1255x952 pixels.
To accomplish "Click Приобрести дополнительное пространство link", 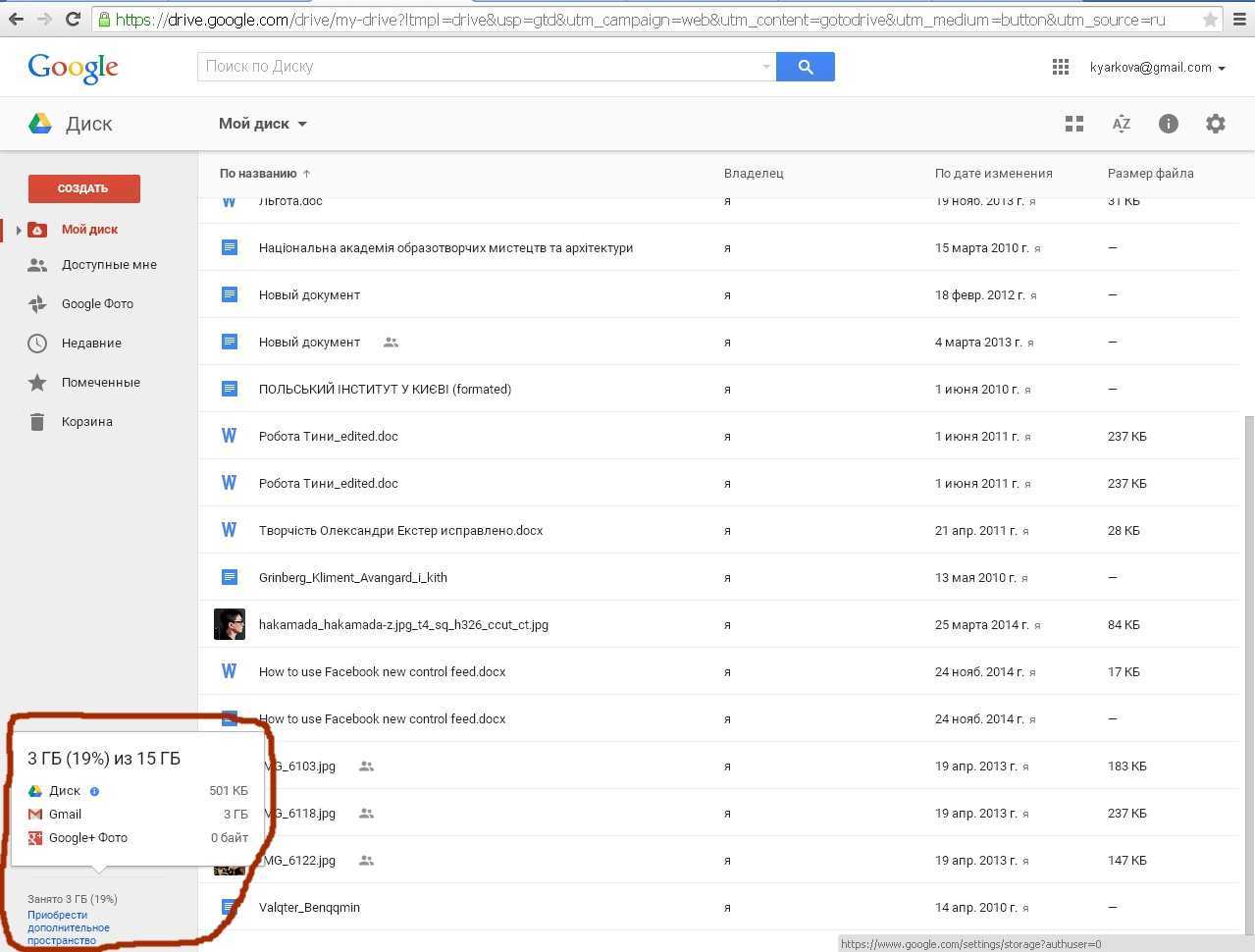I will click(x=68, y=927).
